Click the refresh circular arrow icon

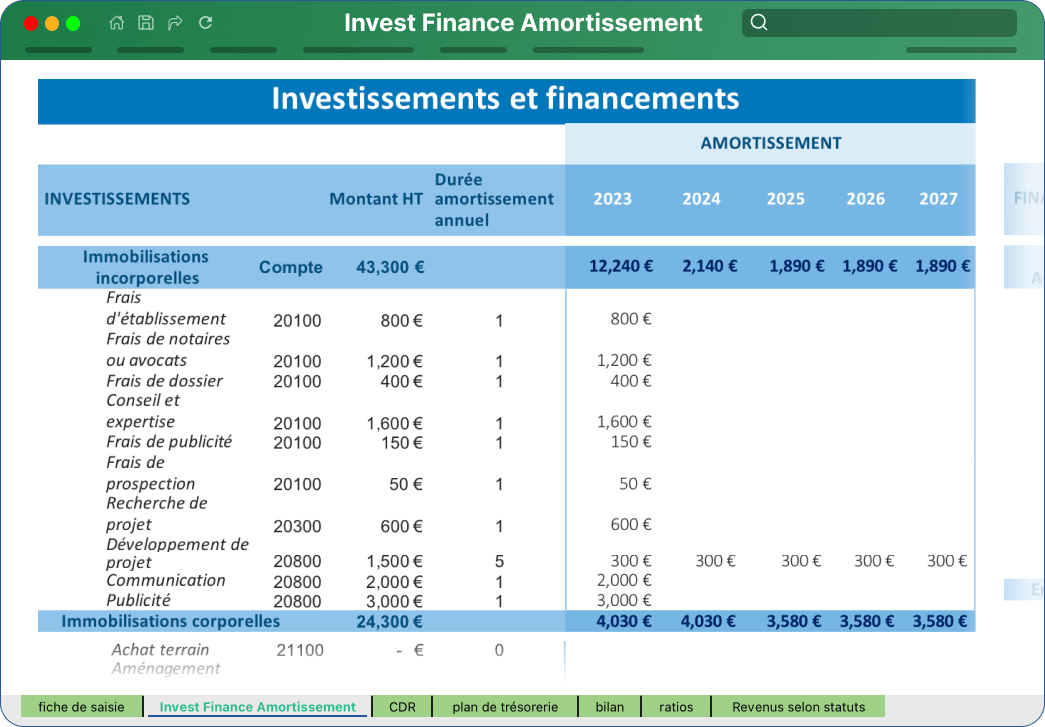coord(205,23)
